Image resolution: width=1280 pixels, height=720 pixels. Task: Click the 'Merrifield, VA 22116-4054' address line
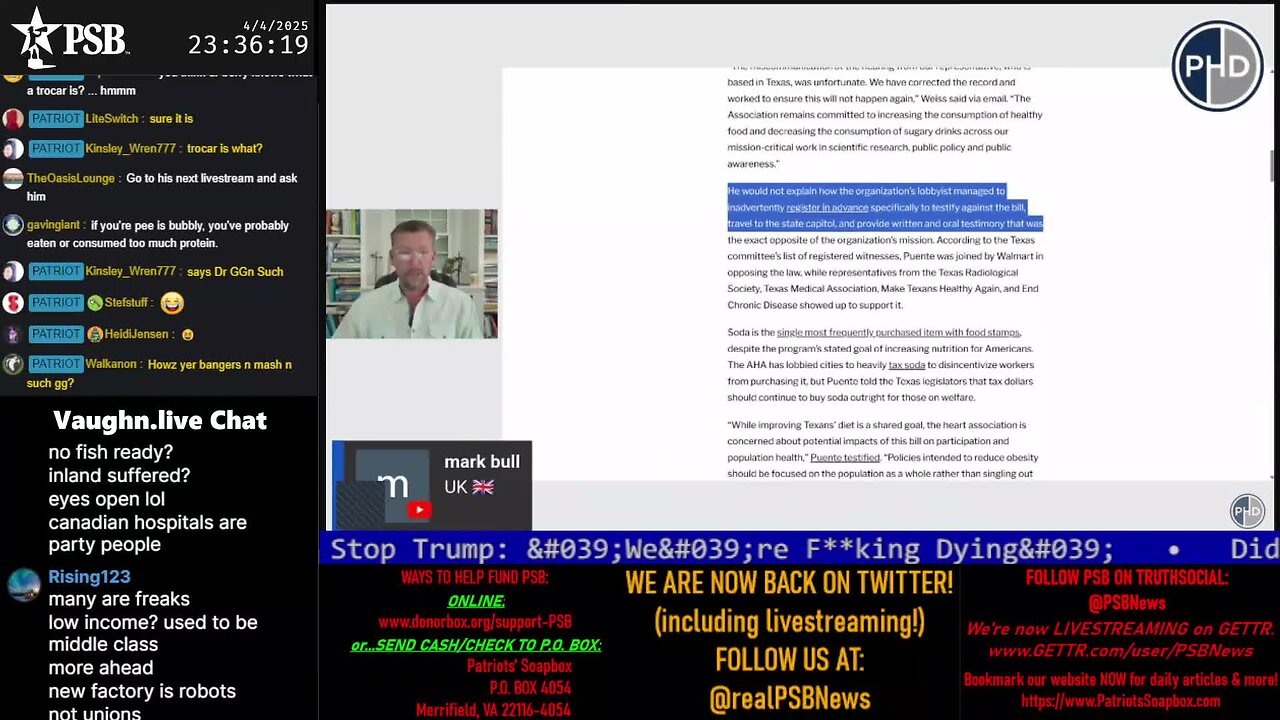[x=493, y=709]
